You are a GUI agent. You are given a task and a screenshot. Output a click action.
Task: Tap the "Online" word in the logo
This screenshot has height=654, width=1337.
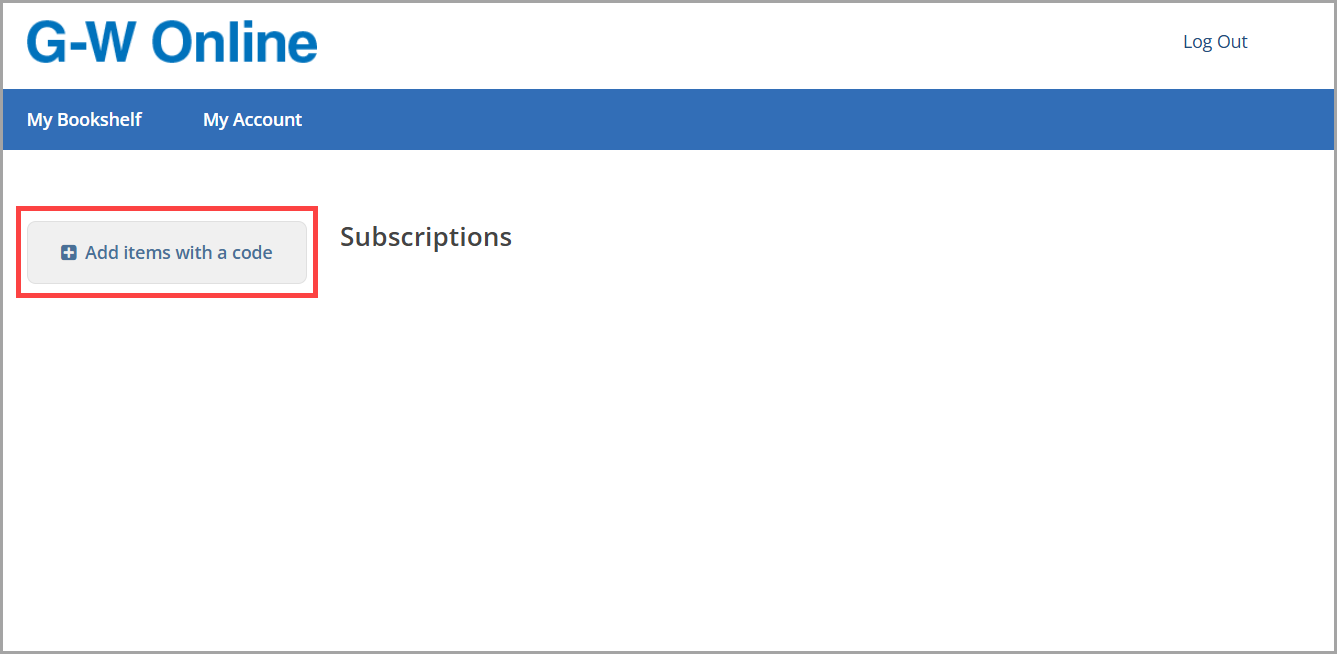235,43
